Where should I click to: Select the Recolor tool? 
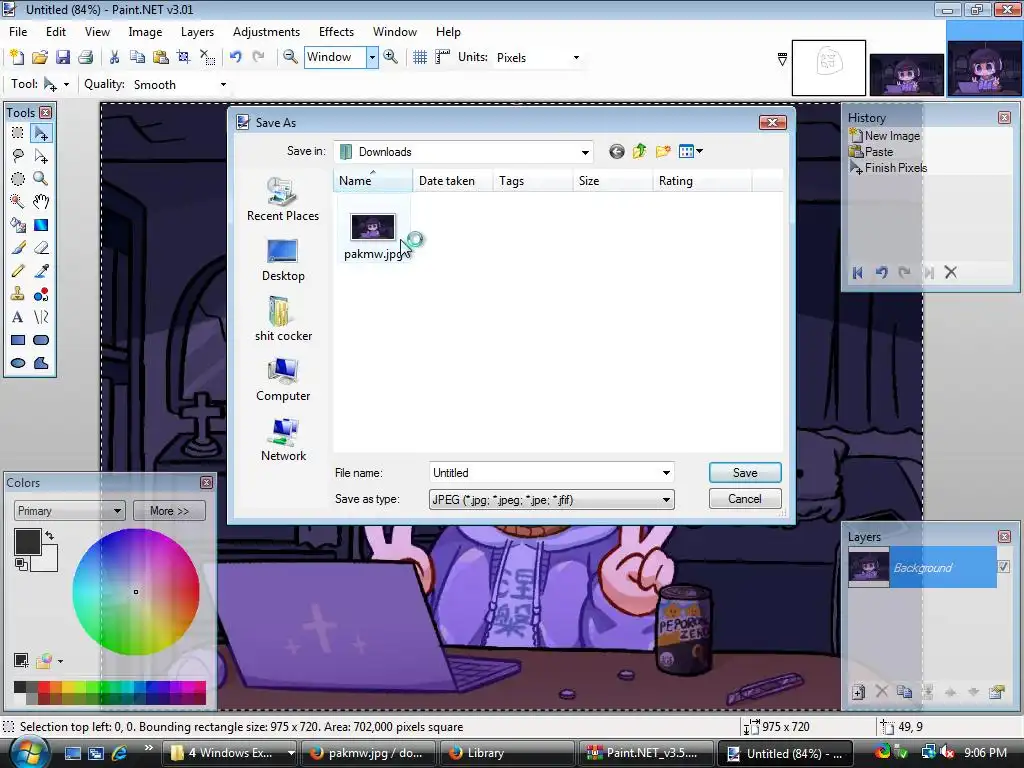pyautogui.click(x=41, y=295)
